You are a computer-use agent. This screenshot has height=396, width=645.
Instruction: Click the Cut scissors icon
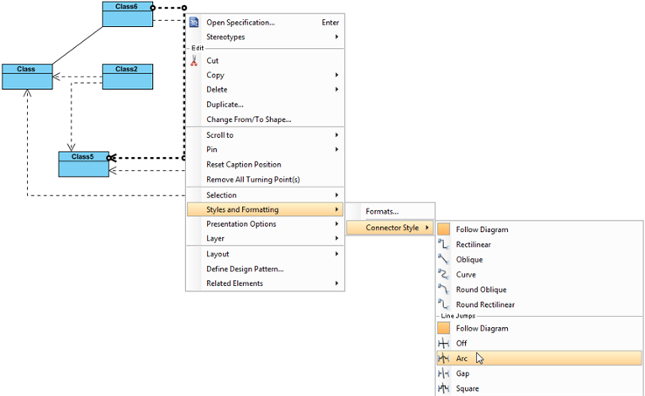[194, 60]
